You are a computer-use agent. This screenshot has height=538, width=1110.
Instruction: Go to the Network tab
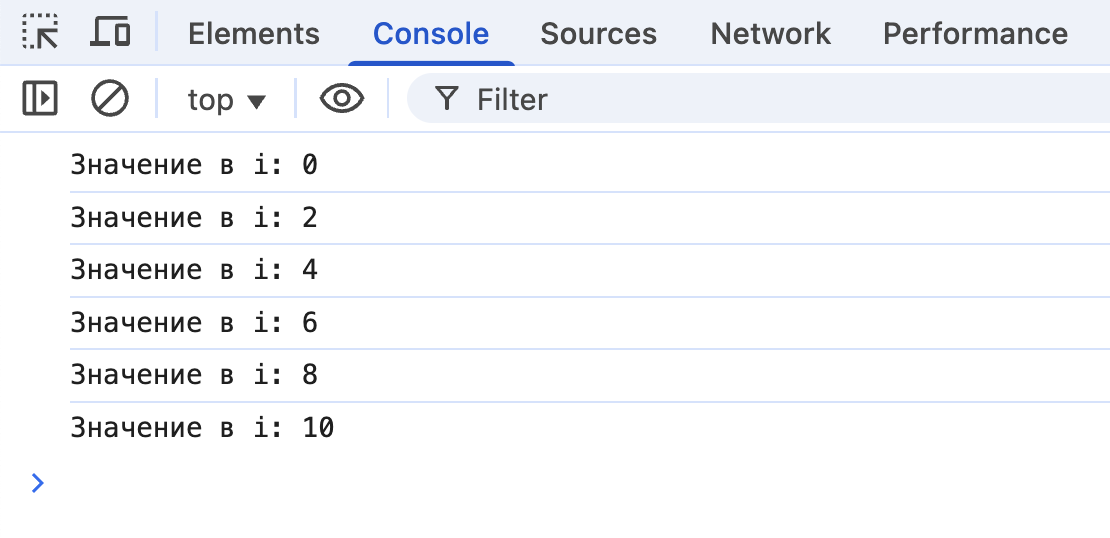[770, 34]
